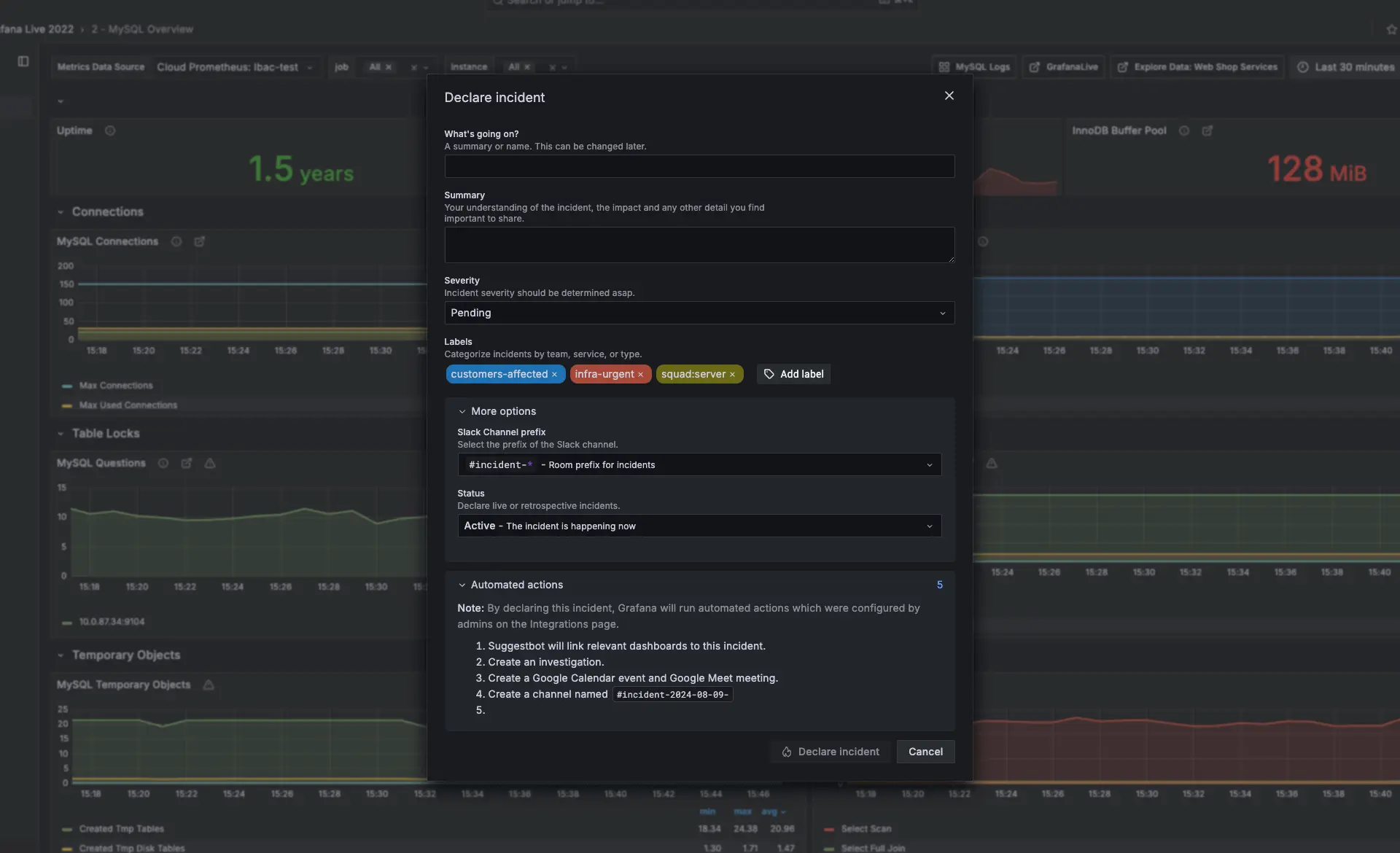Open the Metrics Data Source dropdown

coord(235,67)
